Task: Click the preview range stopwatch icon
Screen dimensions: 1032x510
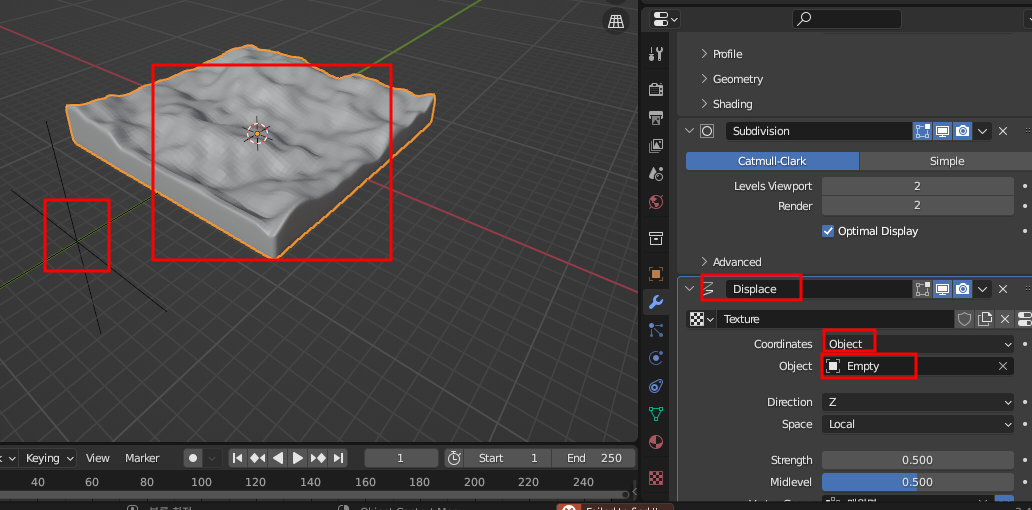Action: tap(453, 458)
